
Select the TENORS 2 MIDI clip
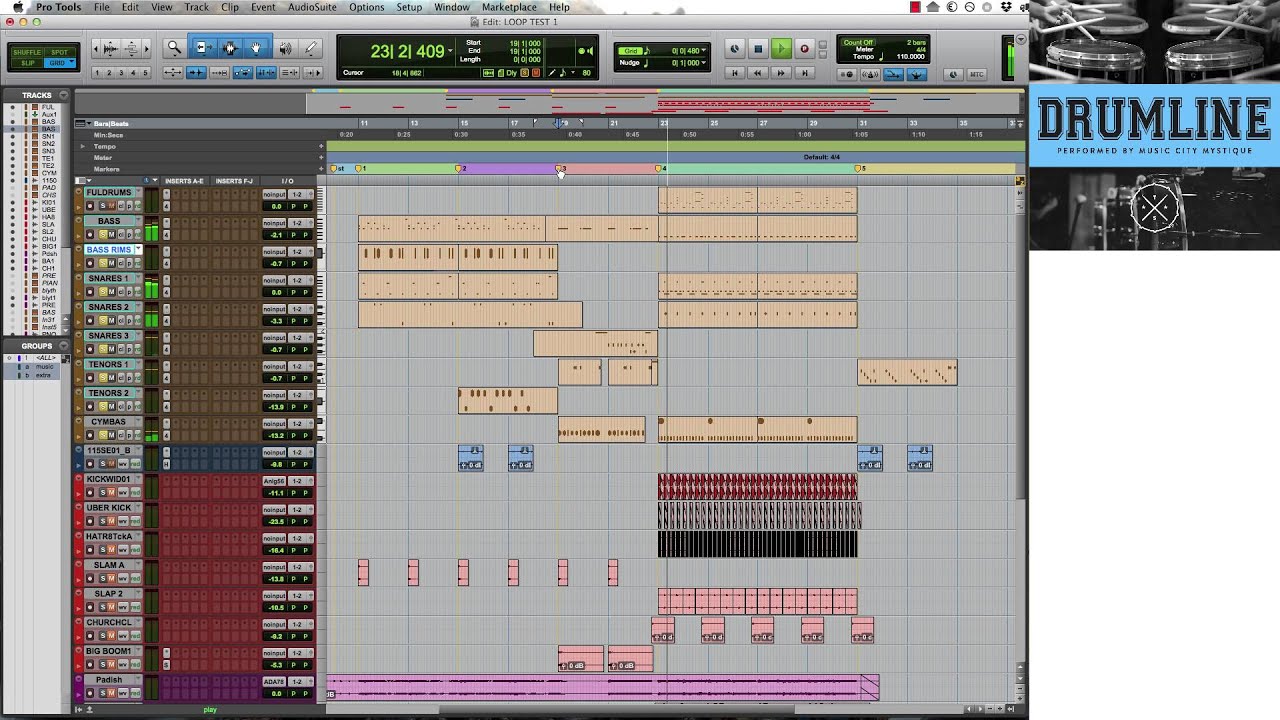point(508,401)
